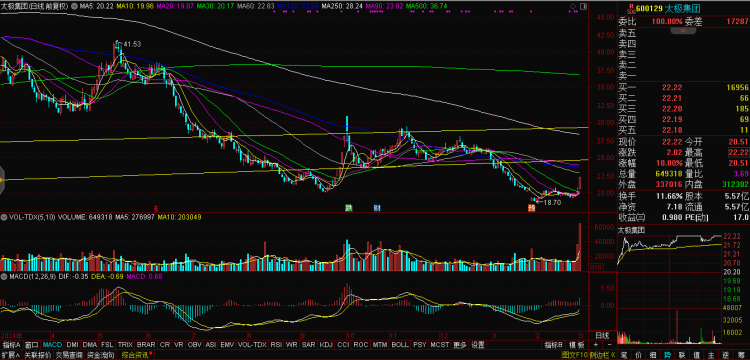The image size is (750, 360).
Task: Click the '联' linked quotes icon
Action: (x=682, y=355)
